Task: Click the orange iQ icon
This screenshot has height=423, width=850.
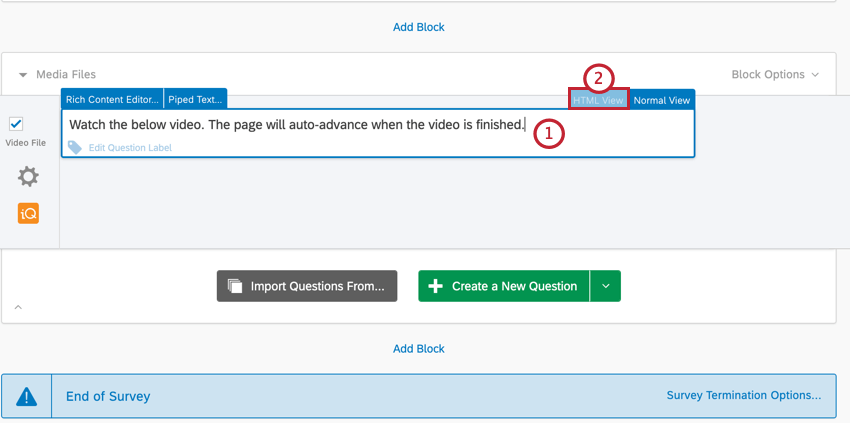Action: (28, 214)
